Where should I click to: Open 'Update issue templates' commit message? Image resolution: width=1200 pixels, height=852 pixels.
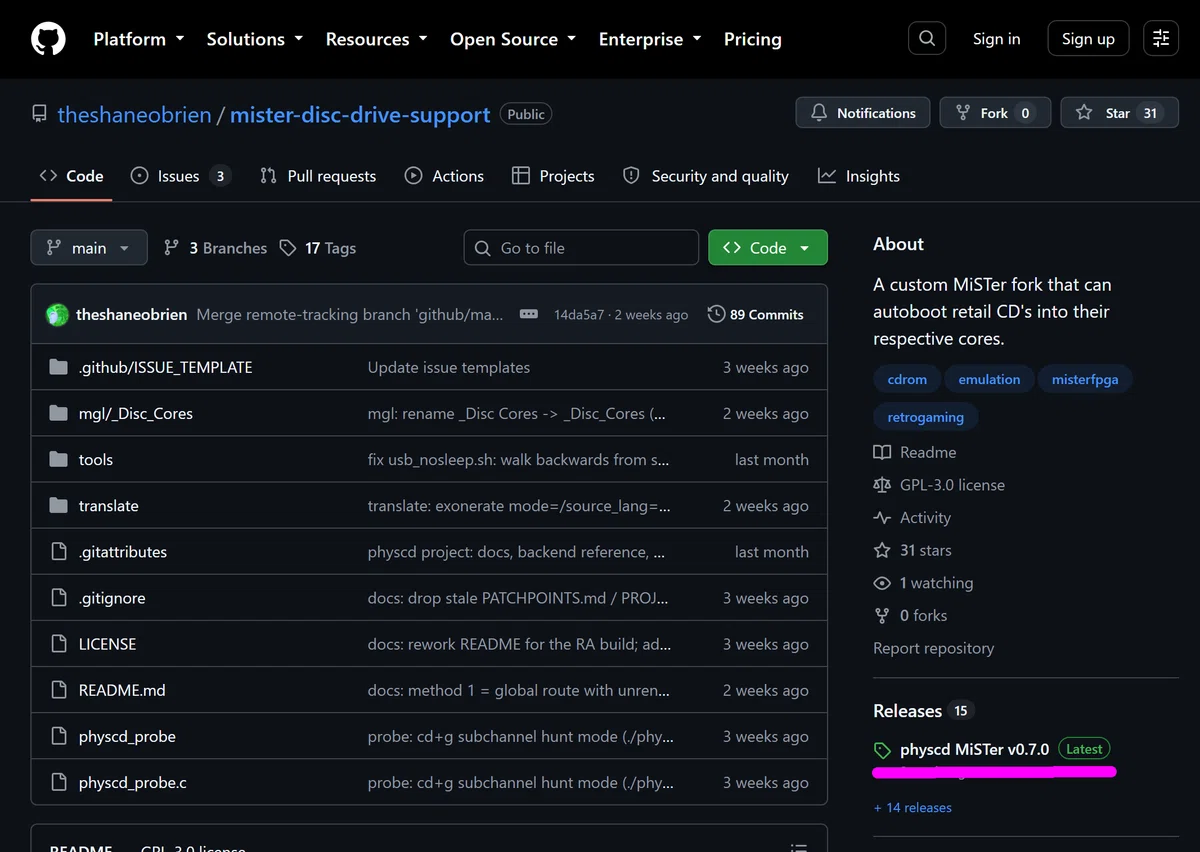[448, 367]
